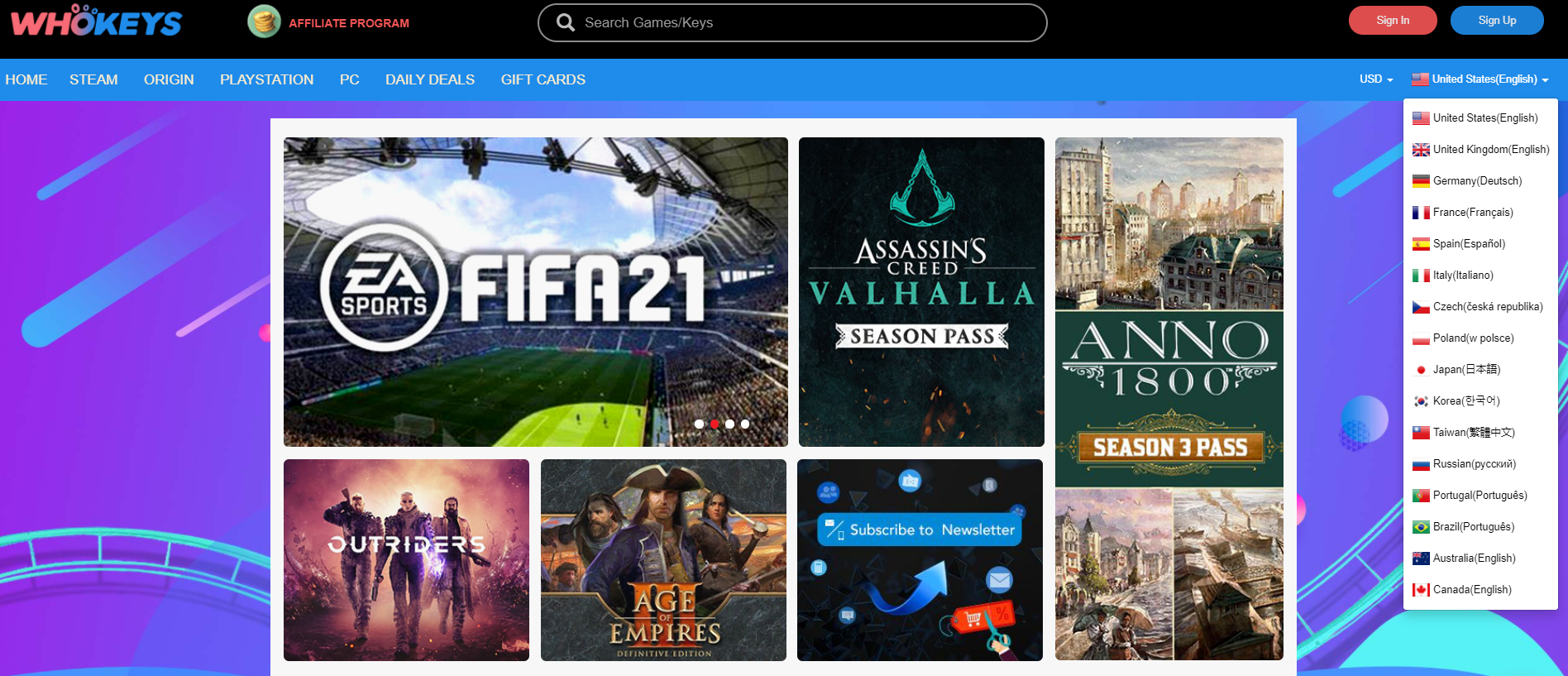
Task: Click the Sign In button
Action: click(x=1393, y=21)
